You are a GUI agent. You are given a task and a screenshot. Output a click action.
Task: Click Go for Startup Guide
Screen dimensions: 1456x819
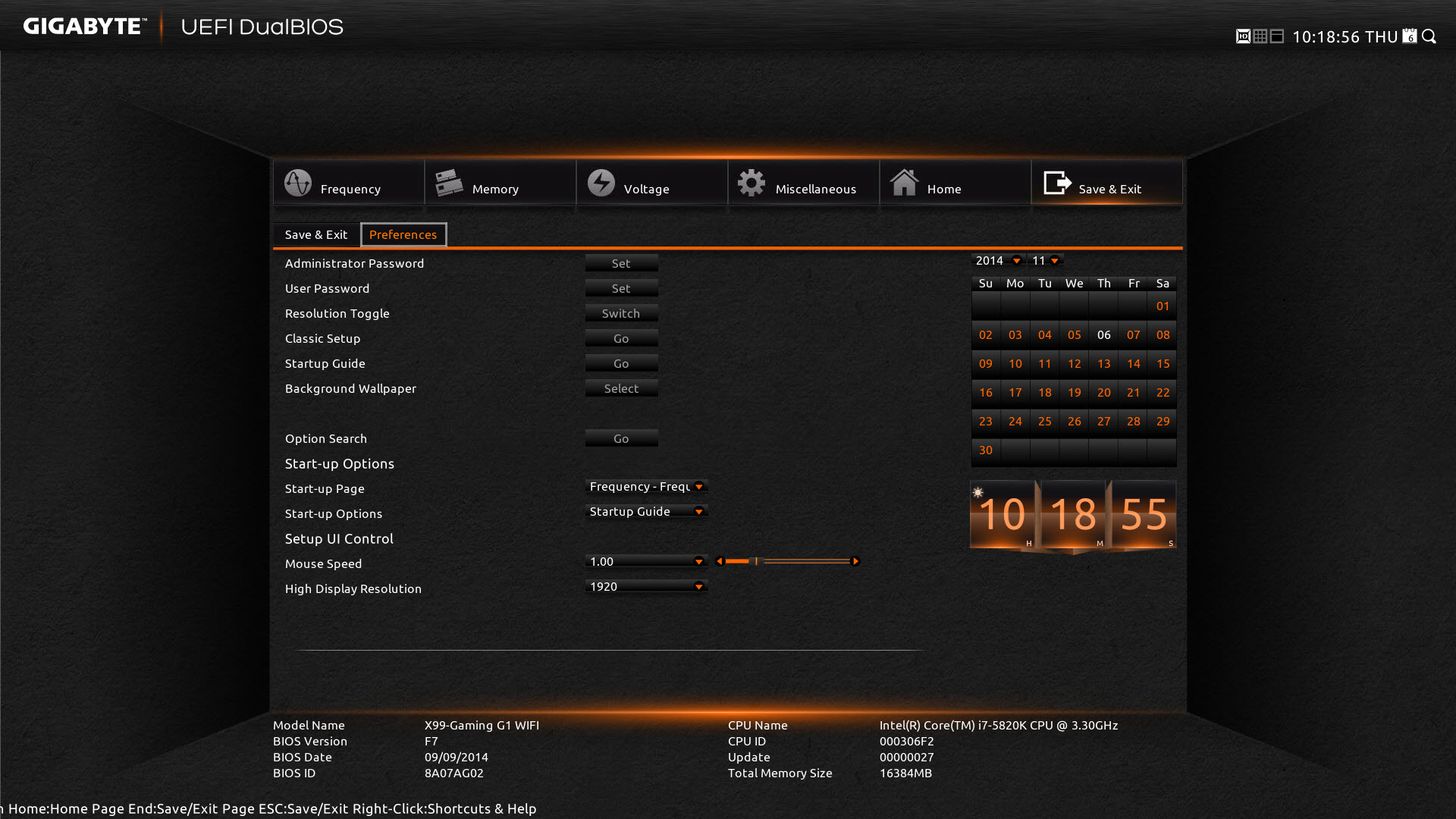(x=621, y=363)
